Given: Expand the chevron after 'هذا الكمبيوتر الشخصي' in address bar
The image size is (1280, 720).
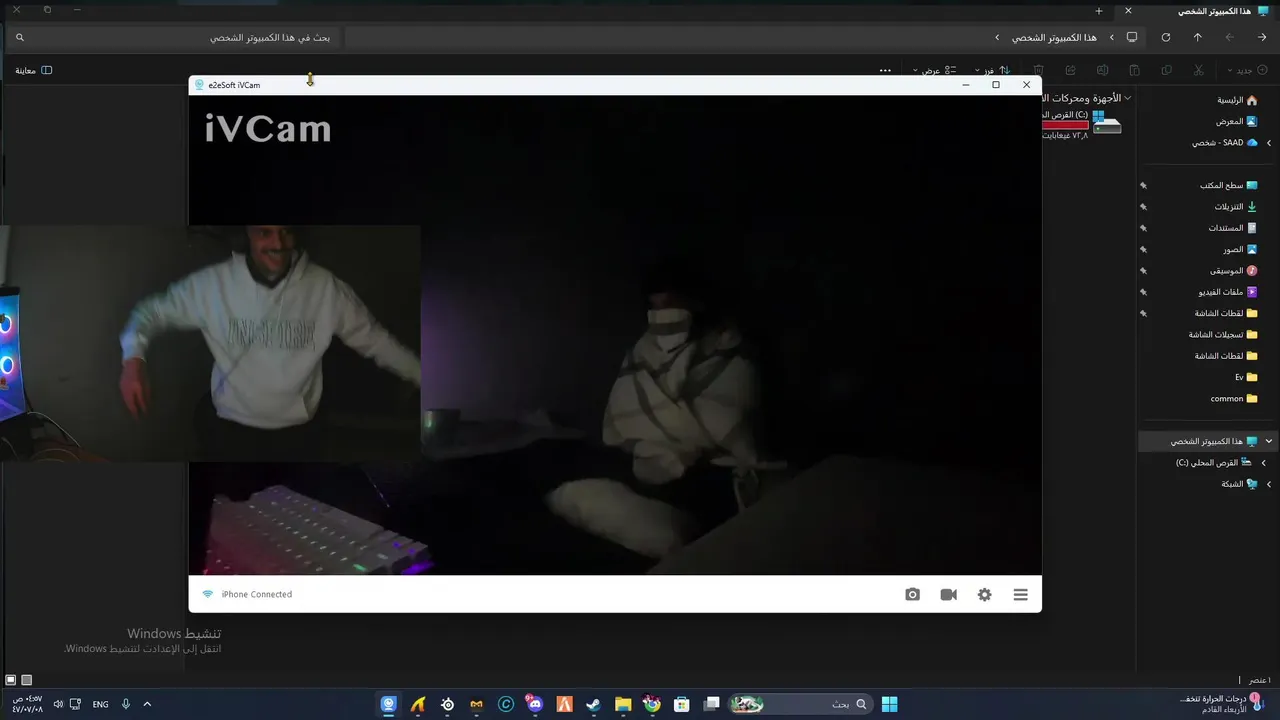Looking at the screenshot, I should point(997,37).
